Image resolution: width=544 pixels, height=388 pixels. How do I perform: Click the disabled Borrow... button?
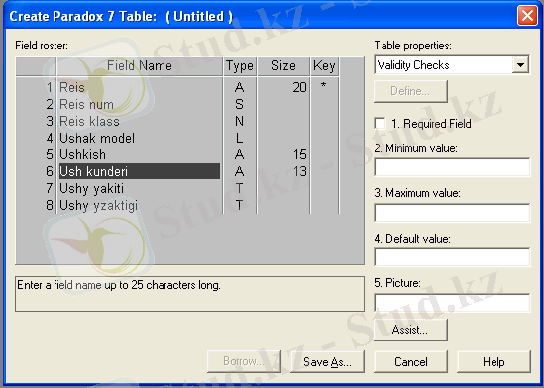point(244,362)
